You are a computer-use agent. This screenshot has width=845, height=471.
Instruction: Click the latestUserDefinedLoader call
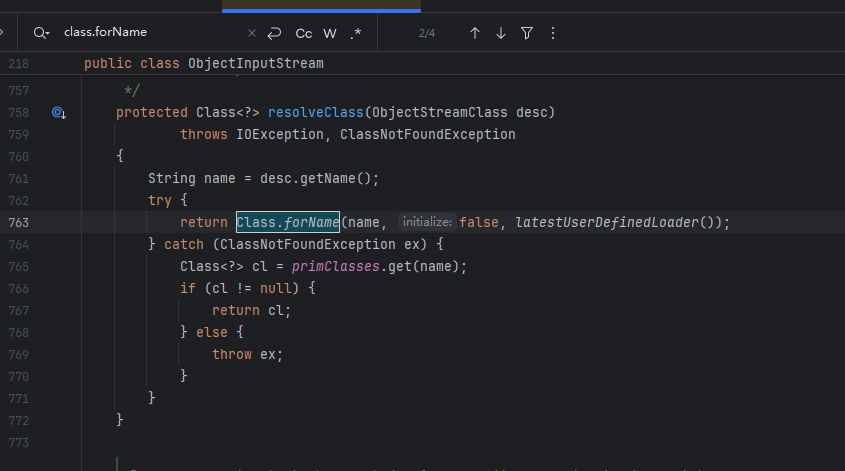[x=605, y=222]
